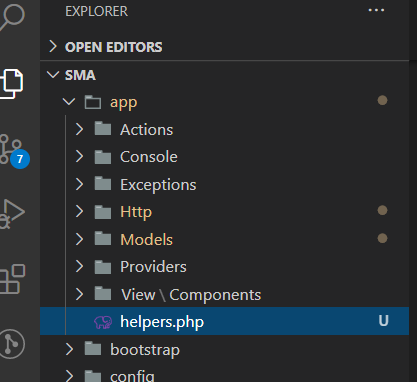Select the Explorer files icon

tap(11, 83)
